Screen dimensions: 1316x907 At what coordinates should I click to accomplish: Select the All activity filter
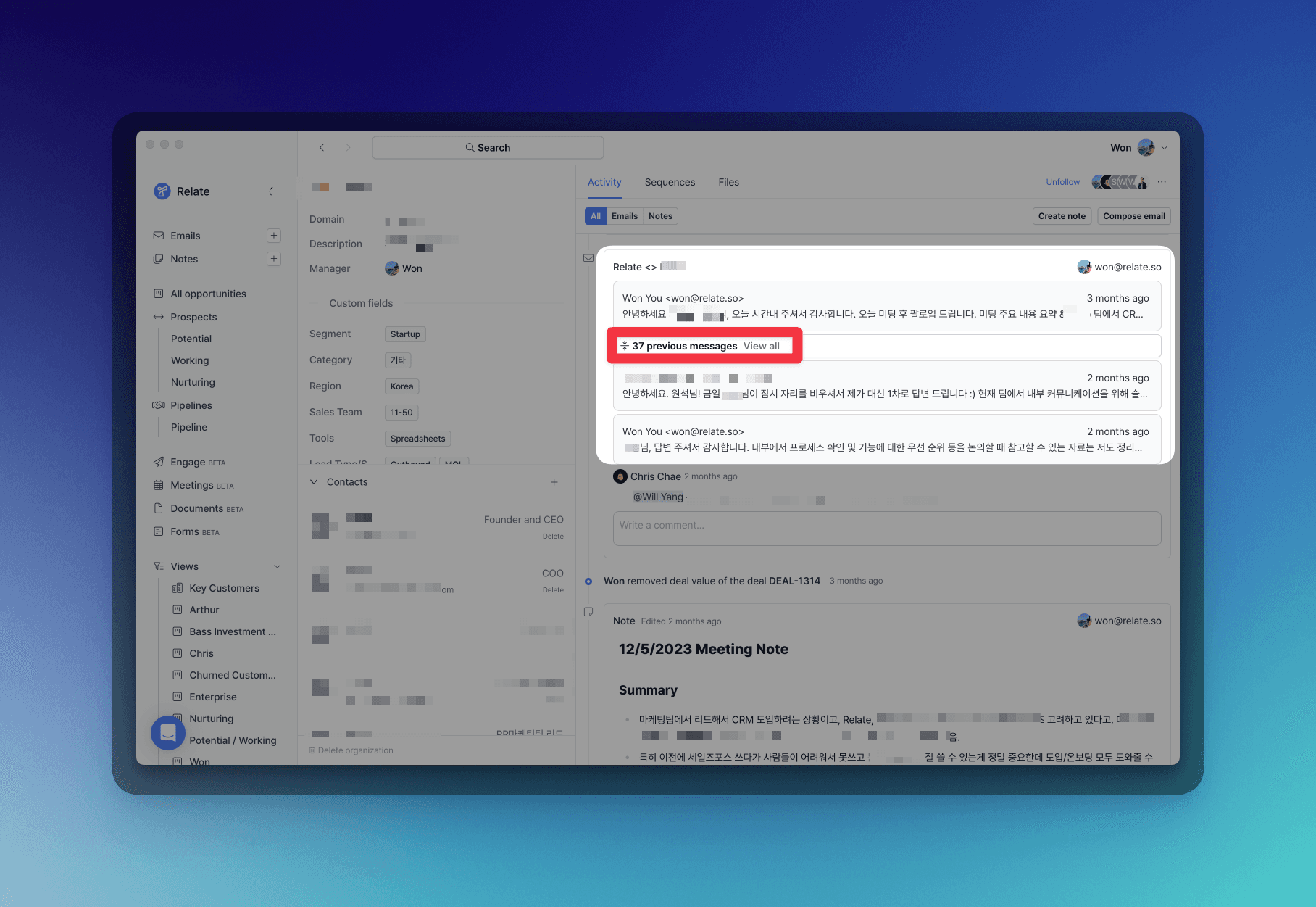(x=596, y=216)
